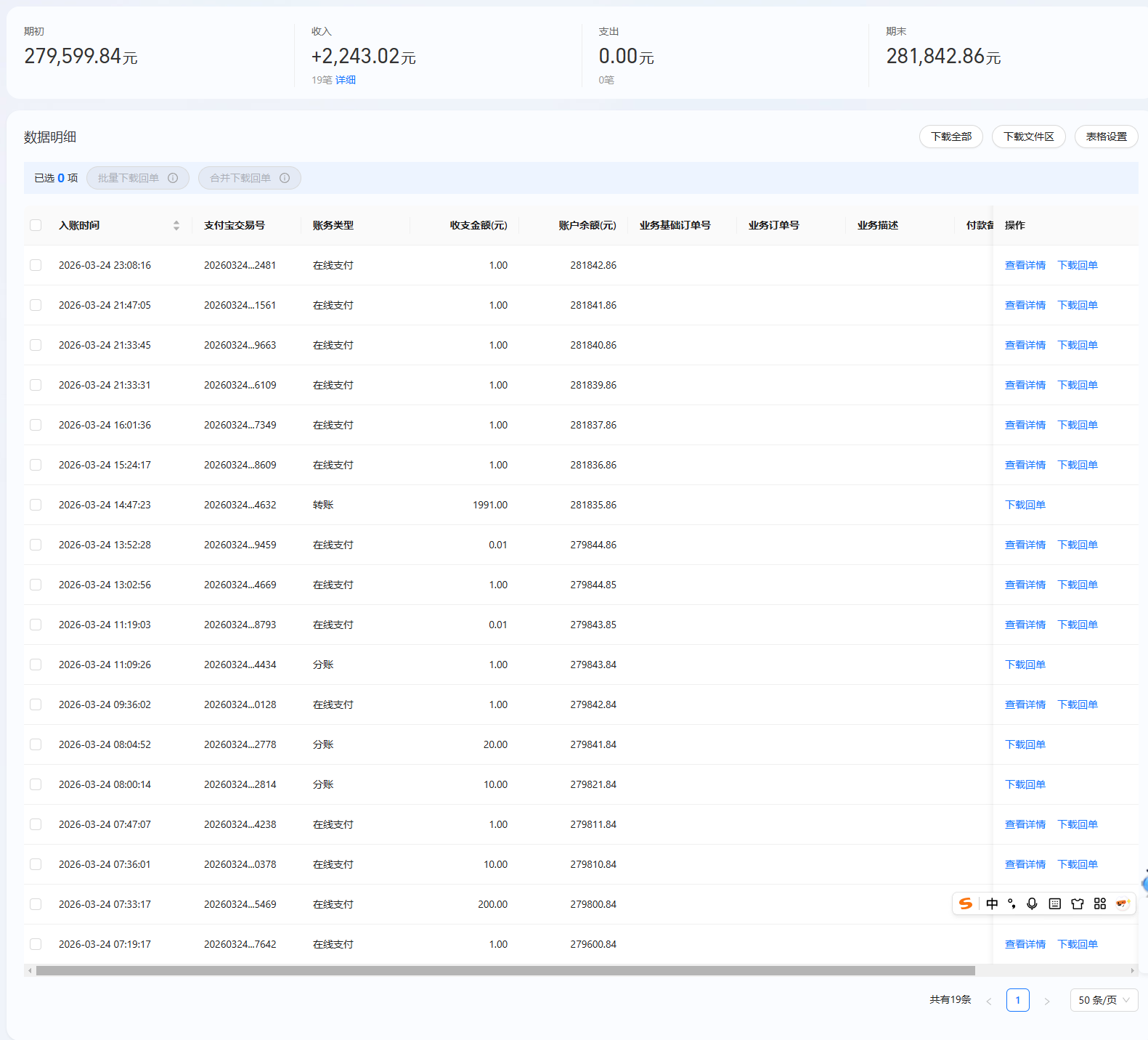Tick the select-all checkbox in table header
Image resolution: width=1148 pixels, height=1040 pixels.
coord(36,225)
